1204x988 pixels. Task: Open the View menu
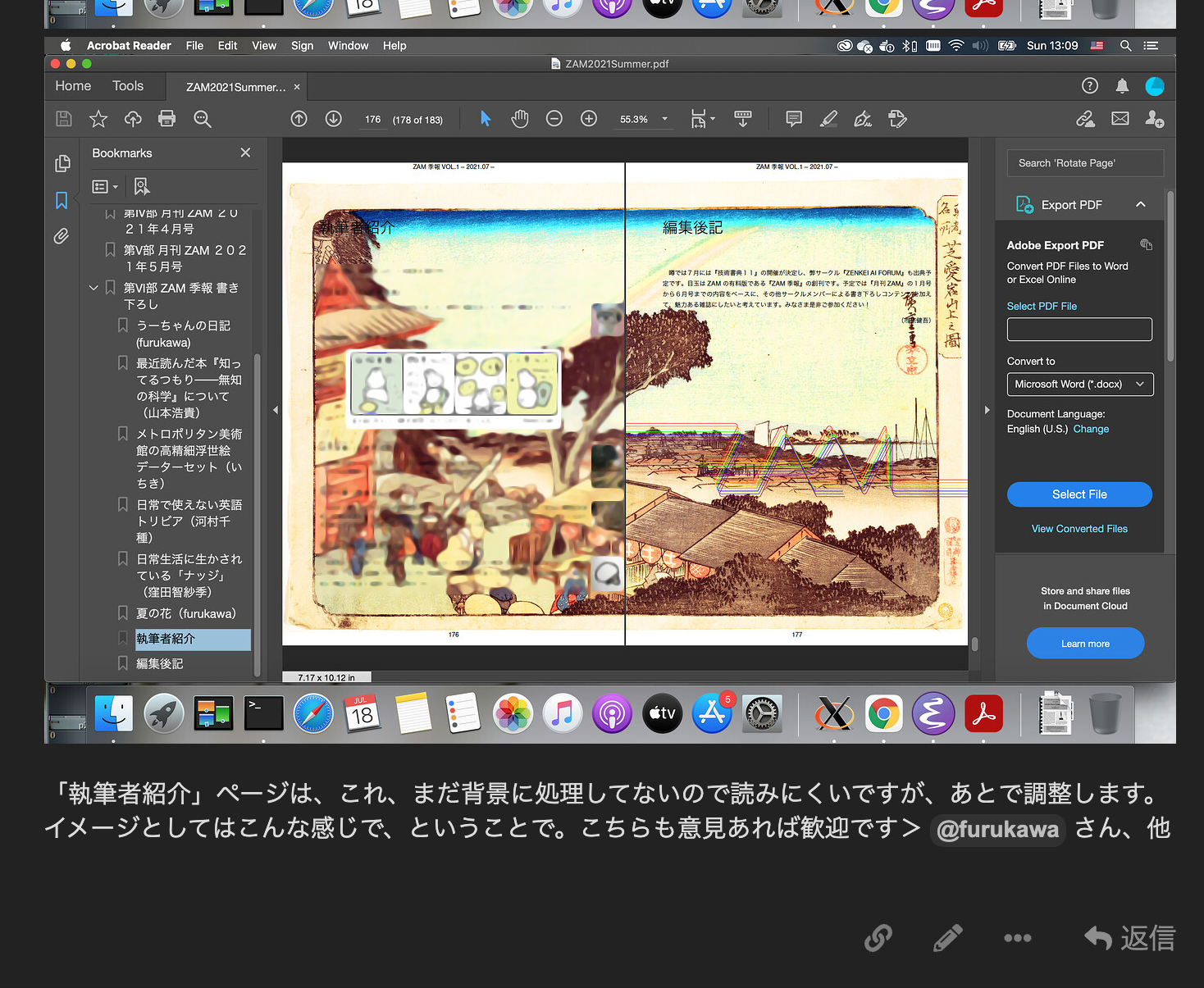point(264,46)
